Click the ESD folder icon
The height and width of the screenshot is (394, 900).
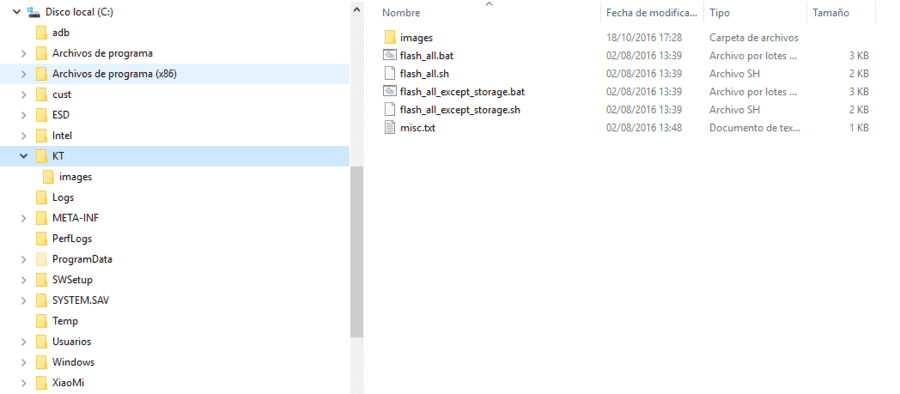click(41, 115)
